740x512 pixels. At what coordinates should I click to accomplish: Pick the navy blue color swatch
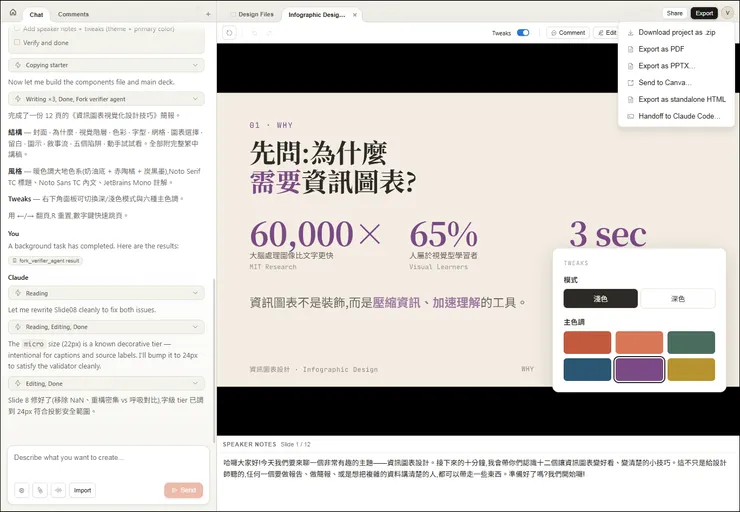[587, 369]
